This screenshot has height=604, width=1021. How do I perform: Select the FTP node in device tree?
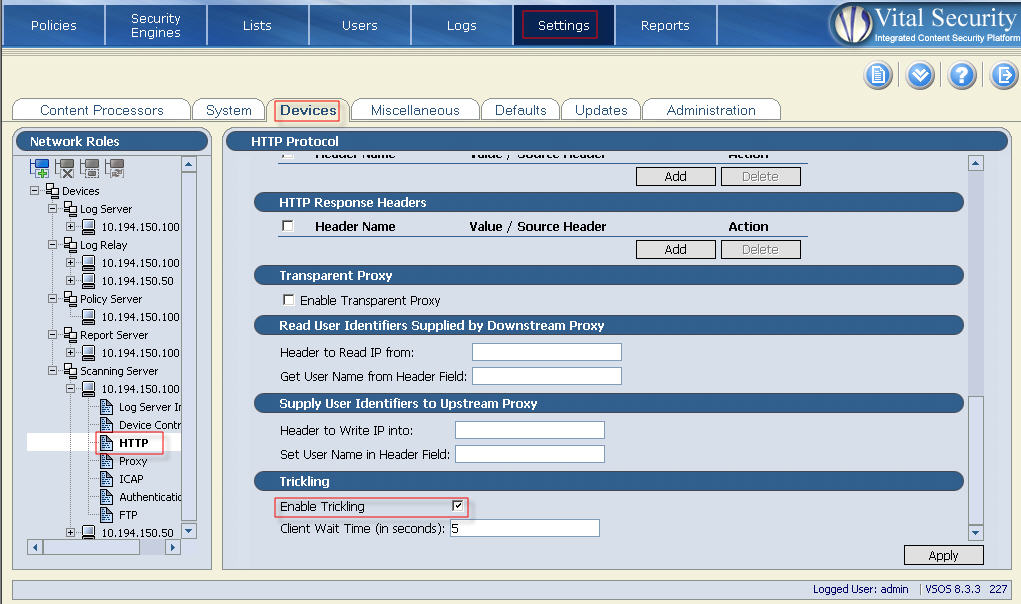click(x=128, y=515)
